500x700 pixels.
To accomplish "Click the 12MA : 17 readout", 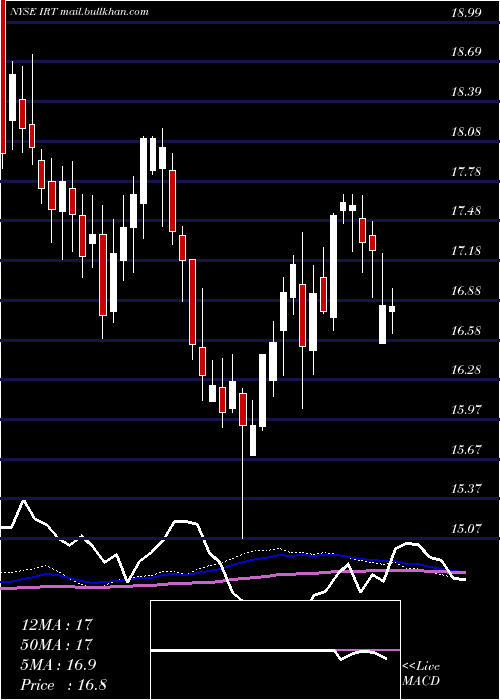I will 57,625.
